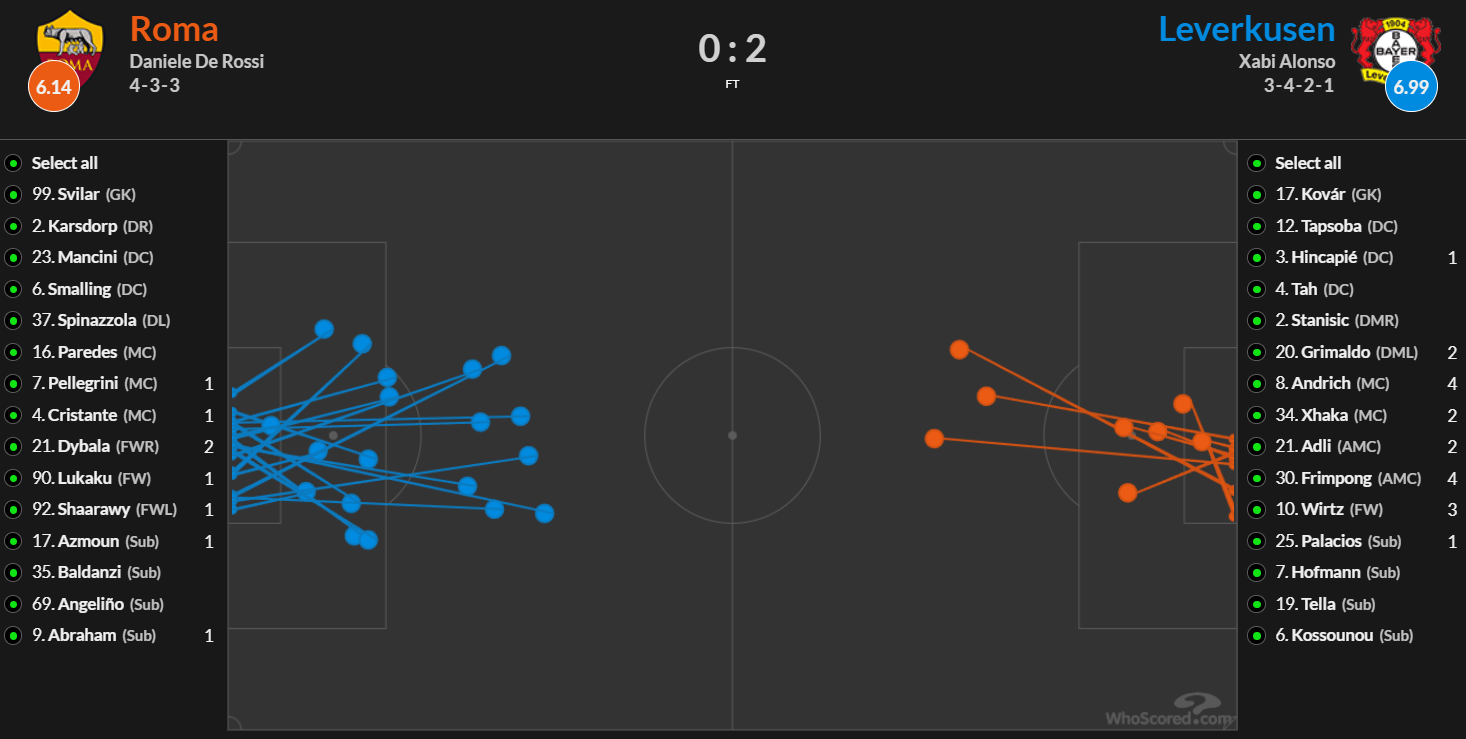Toggle the green dot beside Dybala (FWR)

point(13,446)
